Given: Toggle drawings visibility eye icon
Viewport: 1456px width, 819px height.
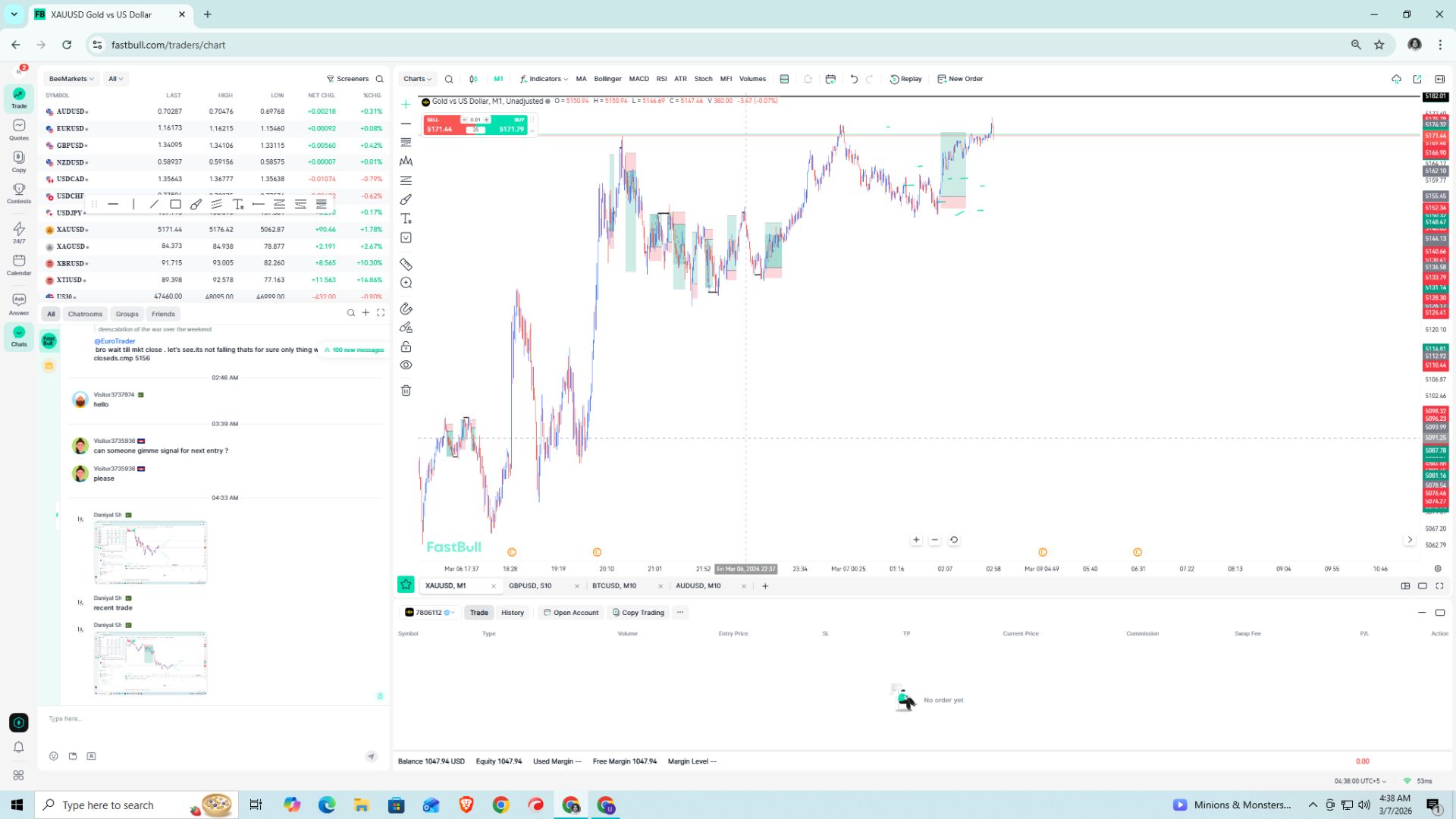Looking at the screenshot, I should pos(406,366).
